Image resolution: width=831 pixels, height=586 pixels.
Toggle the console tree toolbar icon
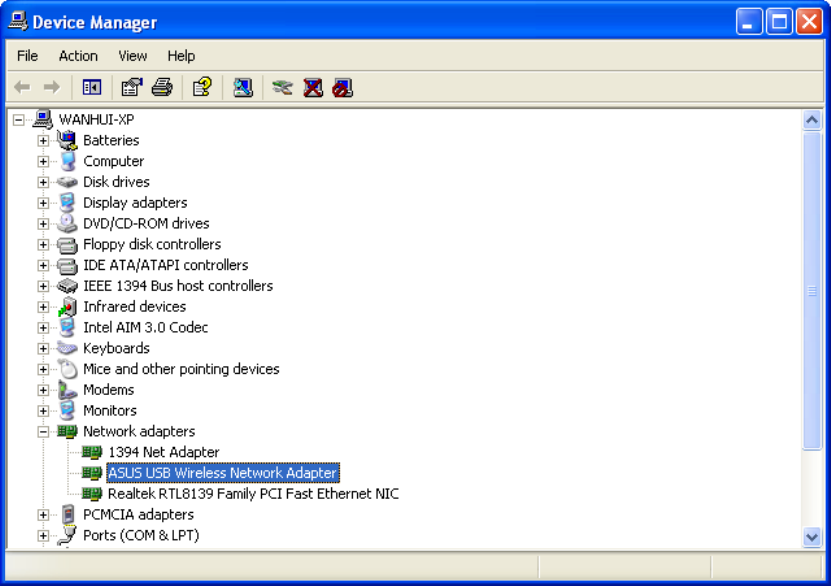coord(92,87)
